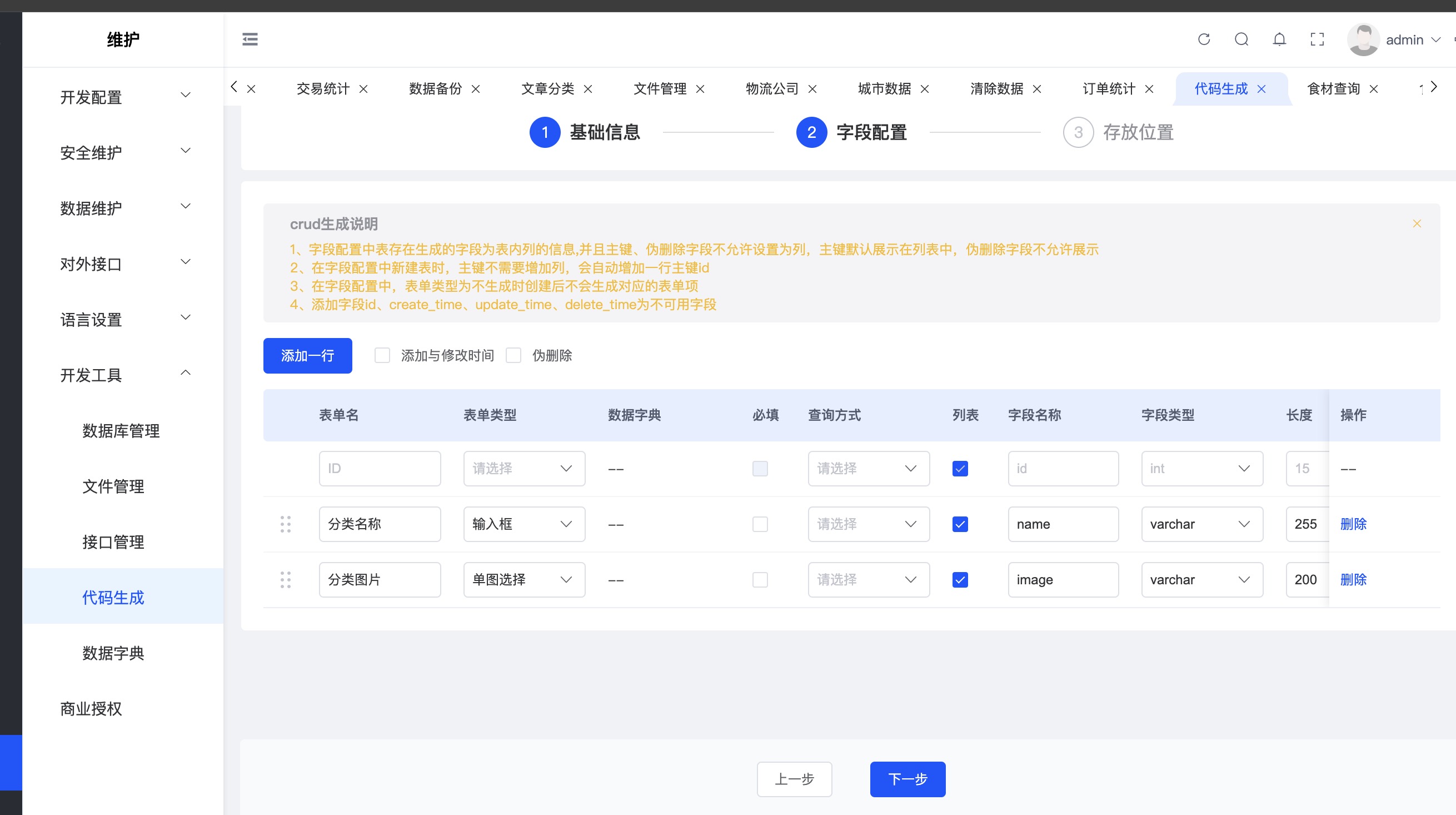Click step 2 字段配置 circle

pyautogui.click(x=812, y=132)
